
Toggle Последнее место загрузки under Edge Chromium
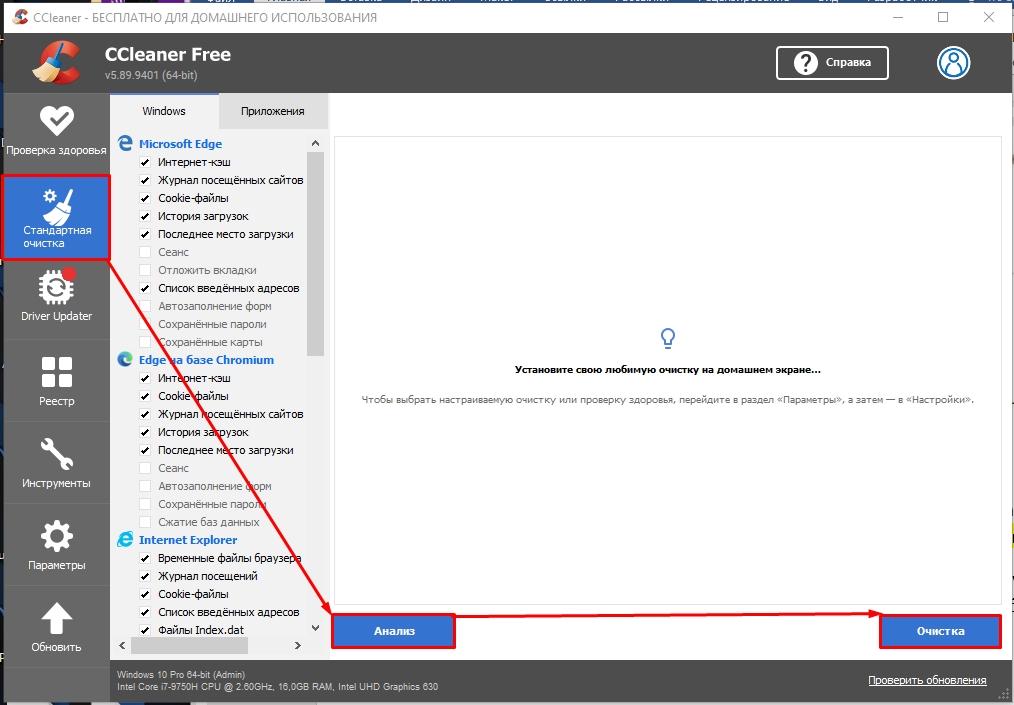click(145, 450)
